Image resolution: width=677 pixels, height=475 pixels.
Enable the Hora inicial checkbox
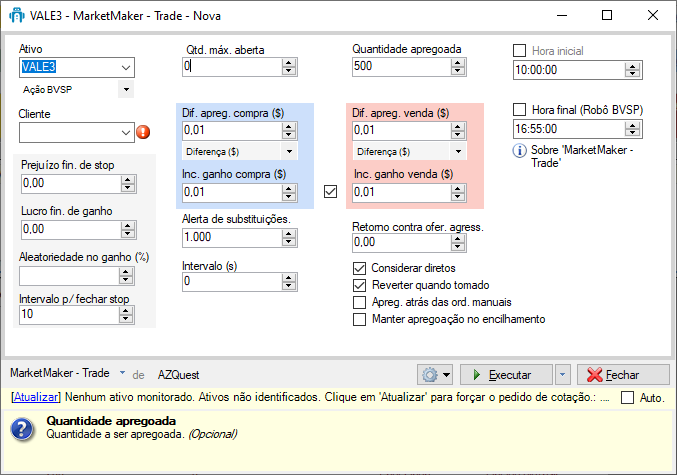(519, 50)
